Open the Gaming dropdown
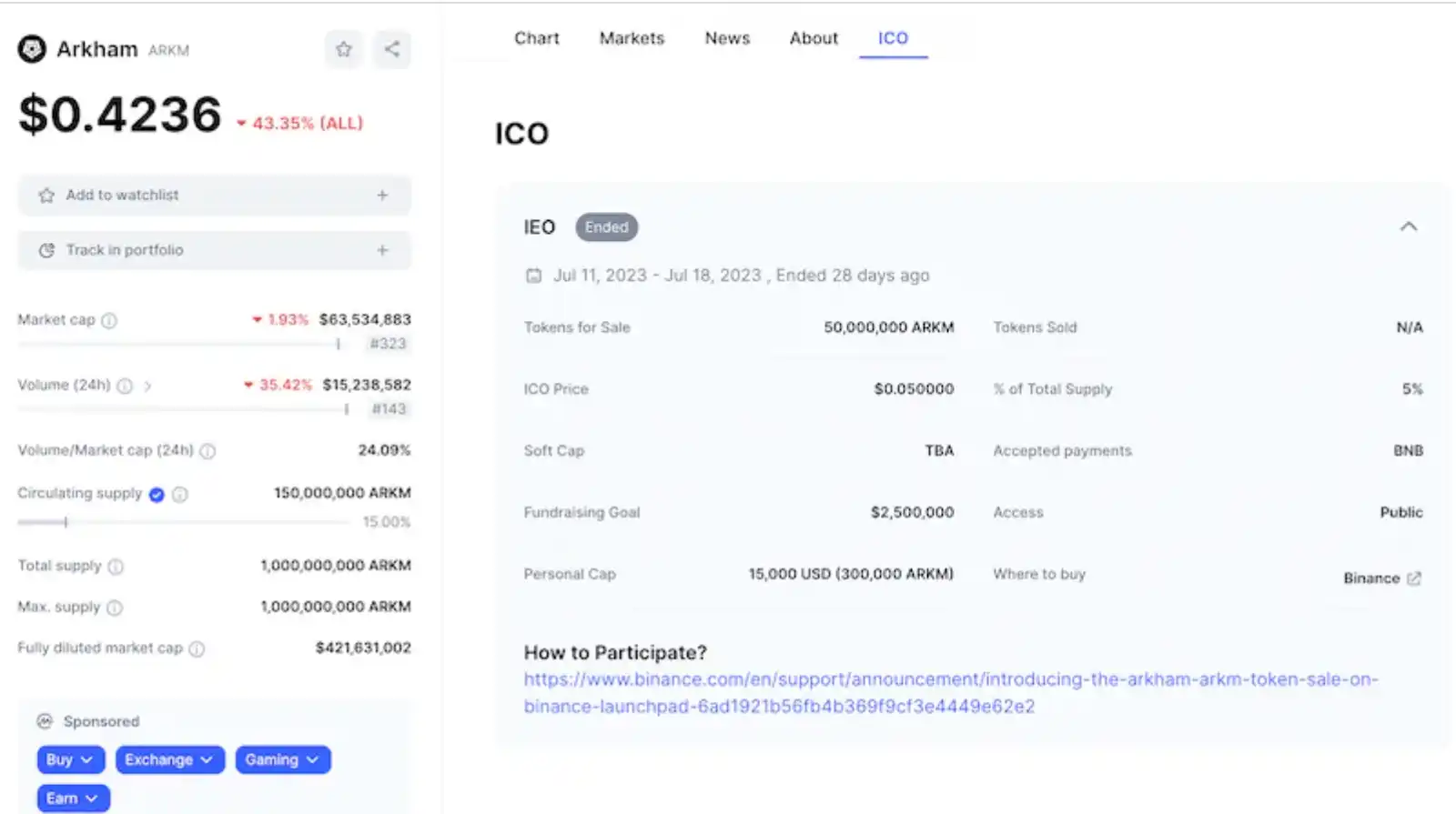The image size is (1456, 814). coord(283,759)
